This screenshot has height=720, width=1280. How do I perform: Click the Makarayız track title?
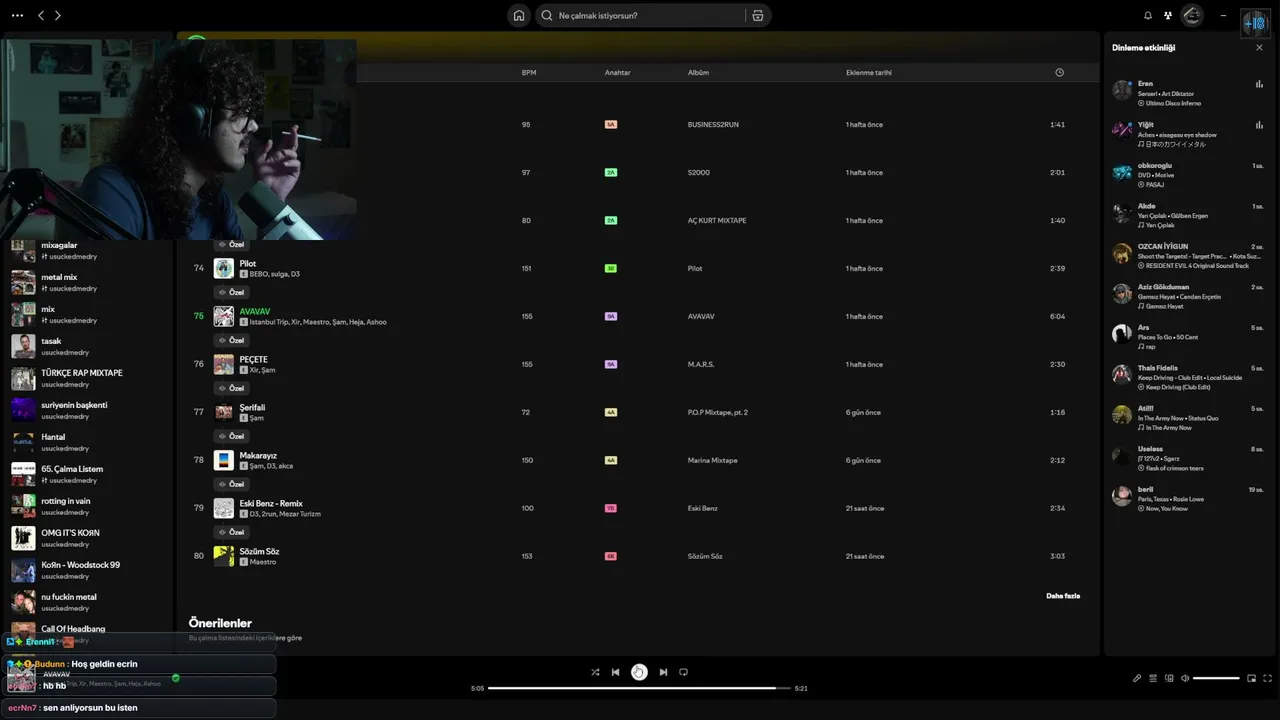[259, 455]
